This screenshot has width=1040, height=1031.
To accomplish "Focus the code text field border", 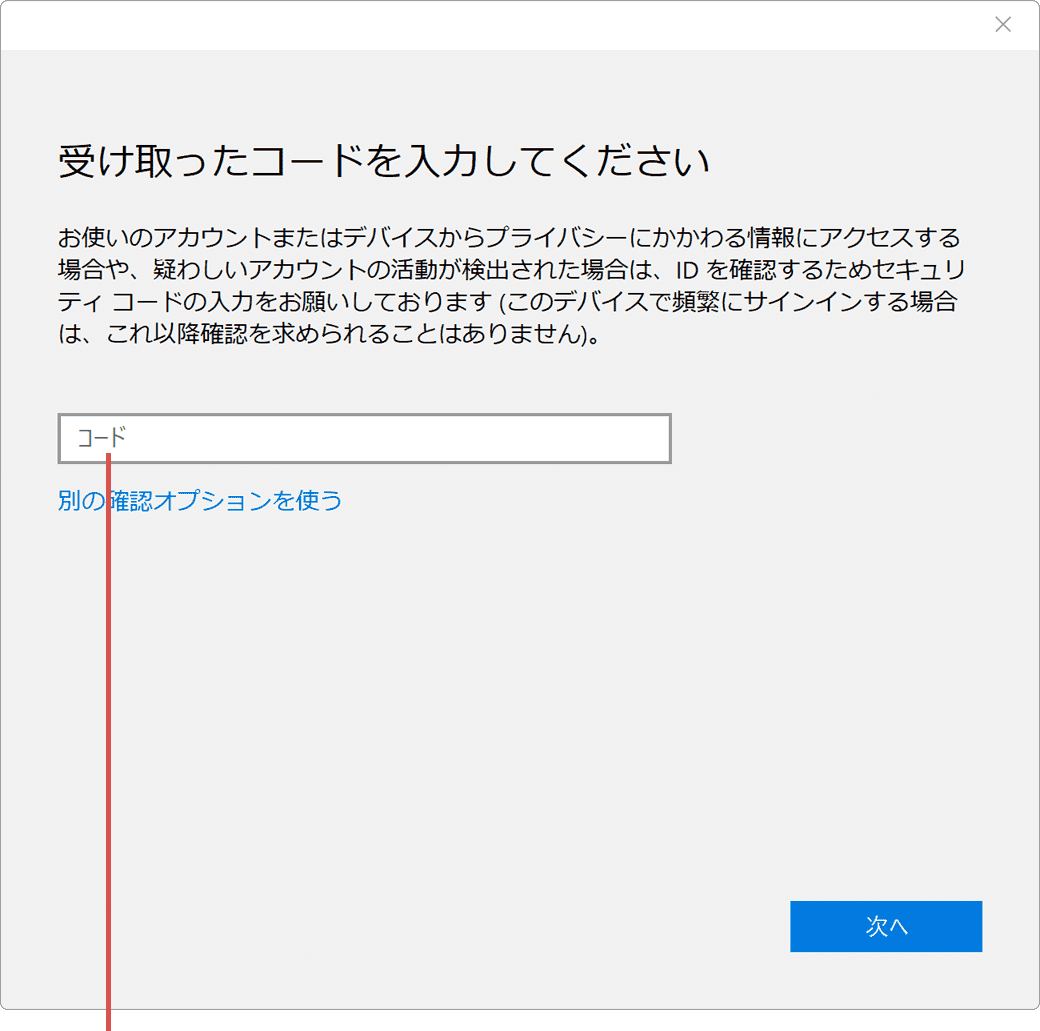I will coord(364,416).
